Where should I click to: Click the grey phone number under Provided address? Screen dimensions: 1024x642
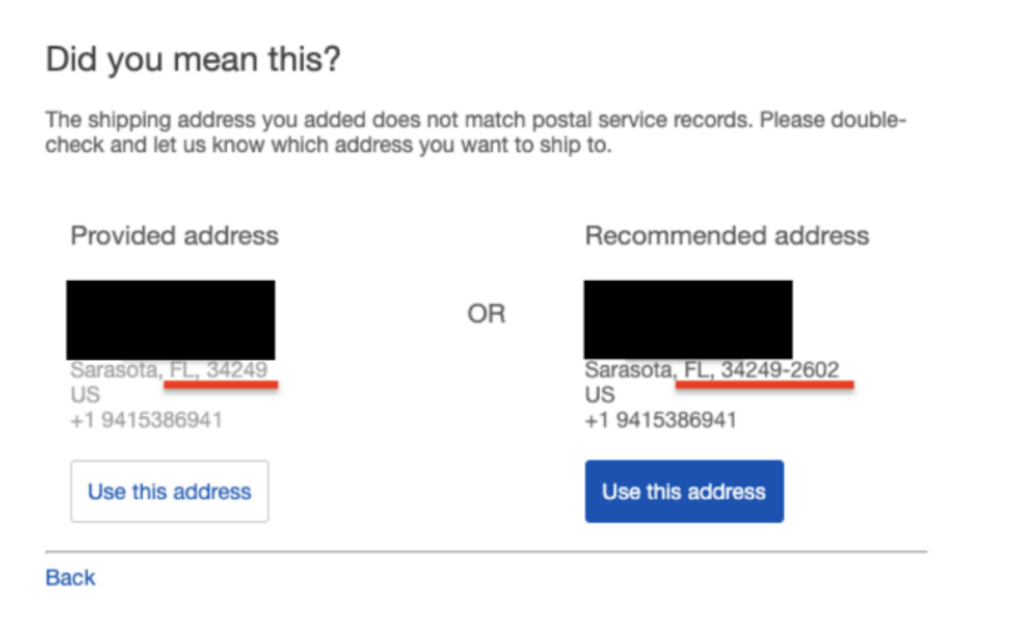(146, 420)
